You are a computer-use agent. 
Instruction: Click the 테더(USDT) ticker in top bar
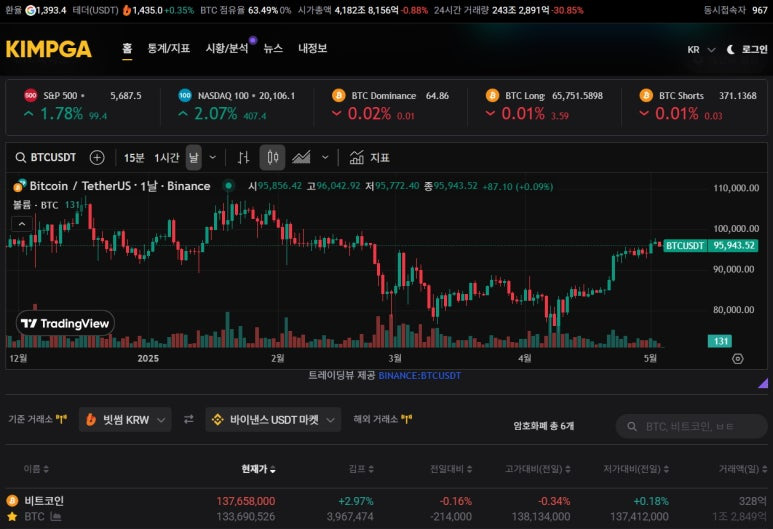tap(133, 10)
